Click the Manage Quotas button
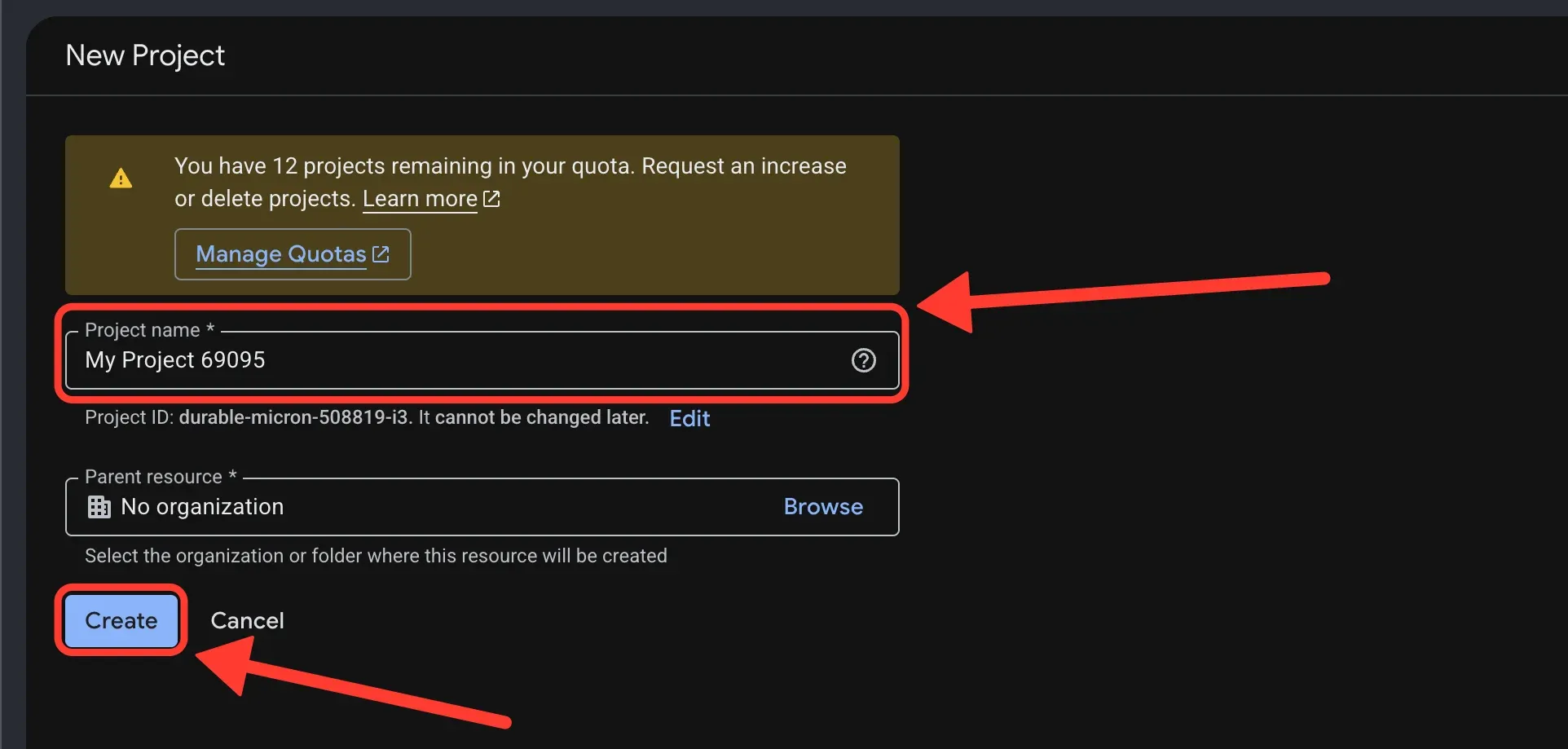Image resolution: width=1568 pixels, height=749 pixels. click(x=293, y=254)
